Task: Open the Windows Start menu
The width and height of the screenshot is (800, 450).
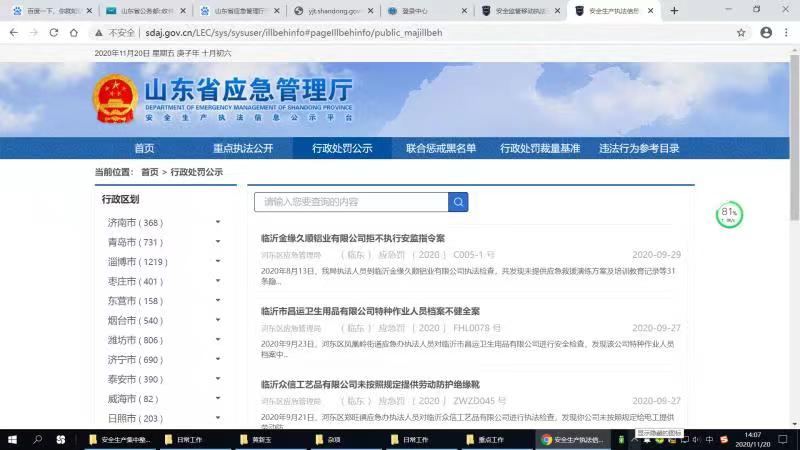Action: (12, 439)
